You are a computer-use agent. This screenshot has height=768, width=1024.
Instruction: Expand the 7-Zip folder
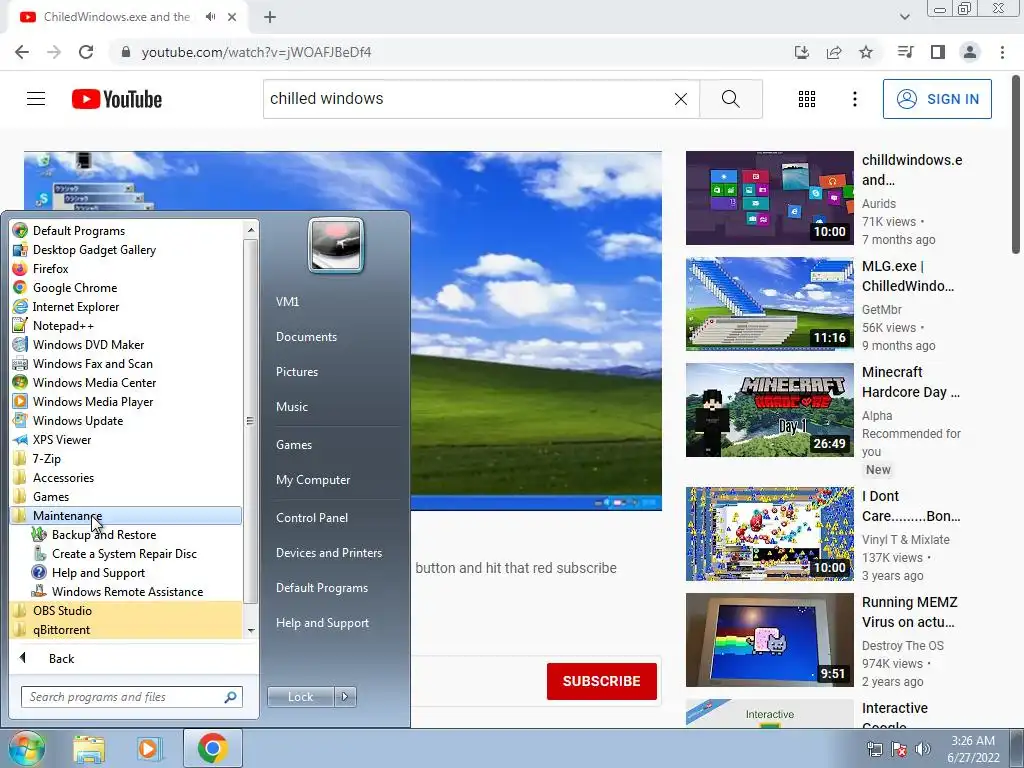[x=126, y=458]
